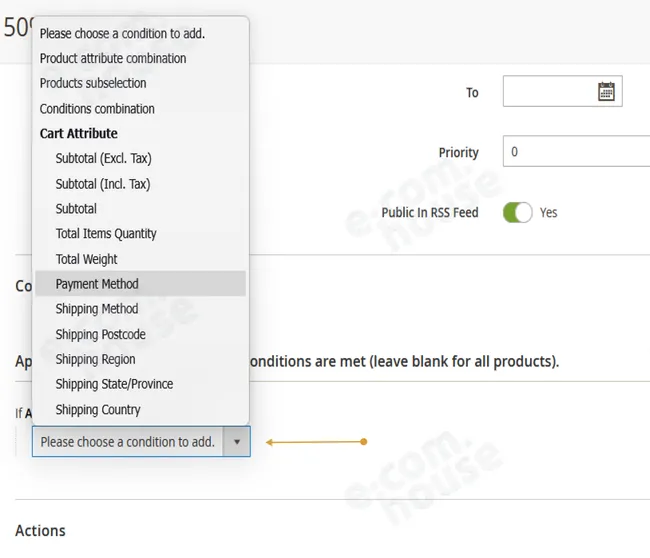Select Subtotal (Excl. Tax) attribute
Image resolution: width=650 pixels, height=558 pixels.
[x=141, y=158]
